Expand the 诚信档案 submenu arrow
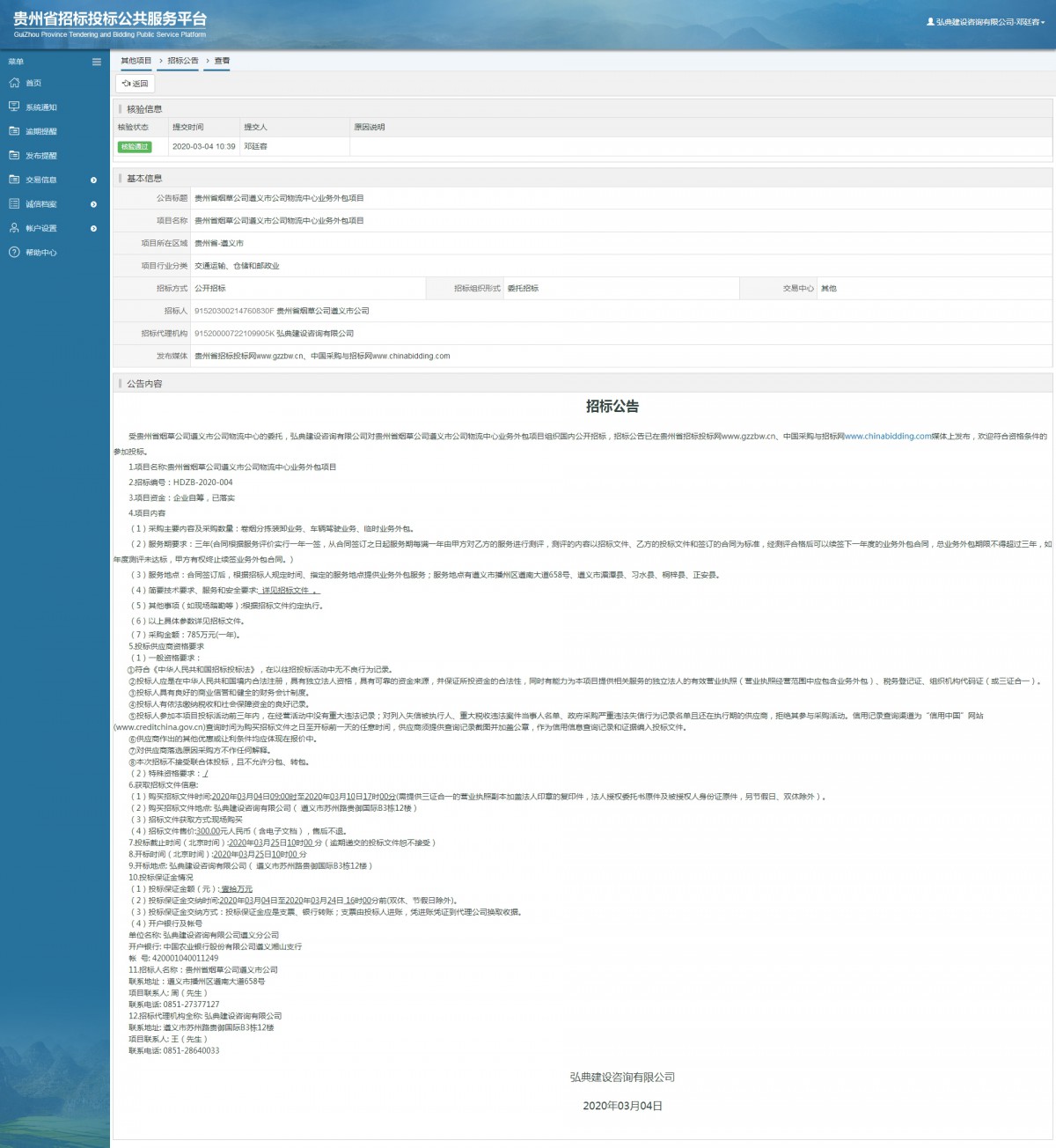Image resolution: width=1056 pixels, height=1148 pixels. tap(94, 204)
